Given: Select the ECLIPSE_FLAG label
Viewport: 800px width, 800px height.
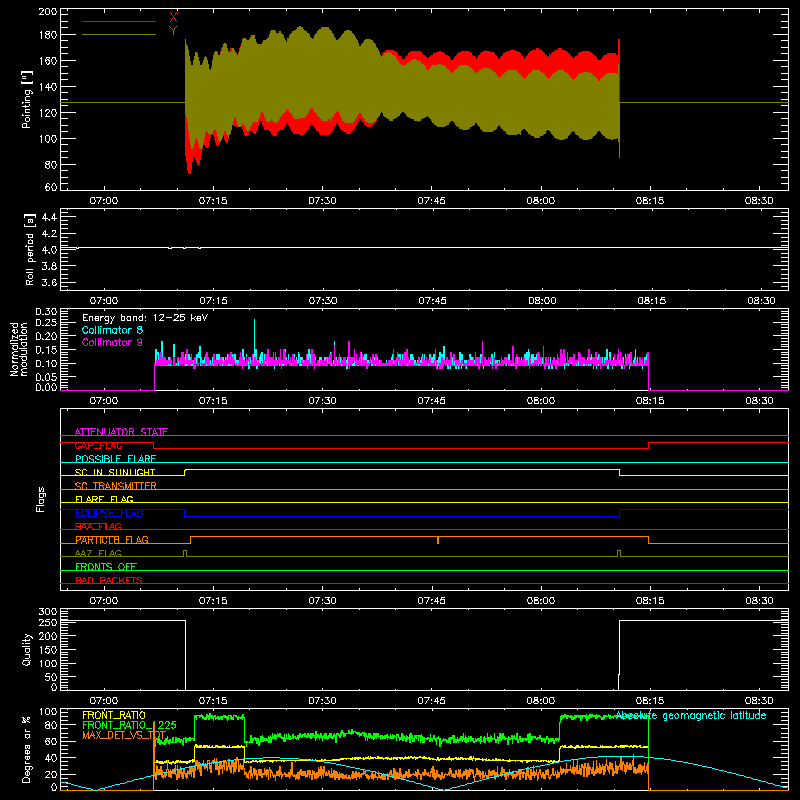Looking at the screenshot, I should click(109, 513).
